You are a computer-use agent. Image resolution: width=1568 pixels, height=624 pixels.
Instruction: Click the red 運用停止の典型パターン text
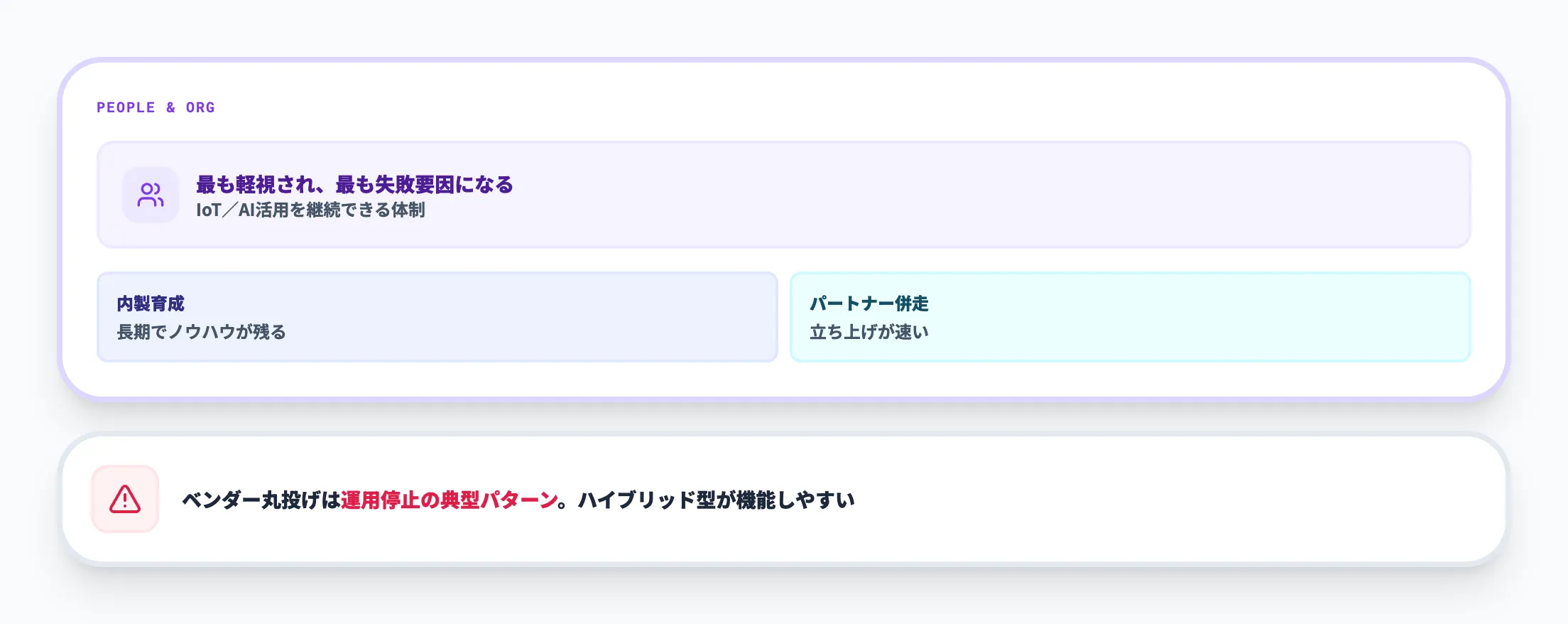[x=449, y=500]
